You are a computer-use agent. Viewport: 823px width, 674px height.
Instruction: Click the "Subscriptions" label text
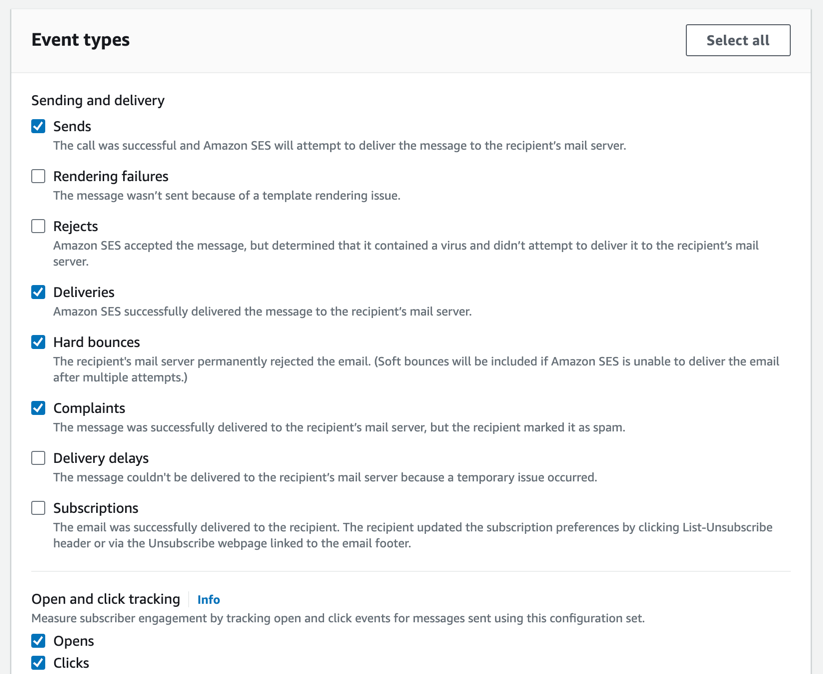pos(95,508)
